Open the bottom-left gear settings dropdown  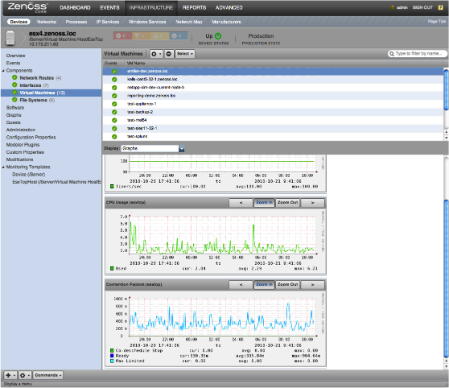click(24, 375)
